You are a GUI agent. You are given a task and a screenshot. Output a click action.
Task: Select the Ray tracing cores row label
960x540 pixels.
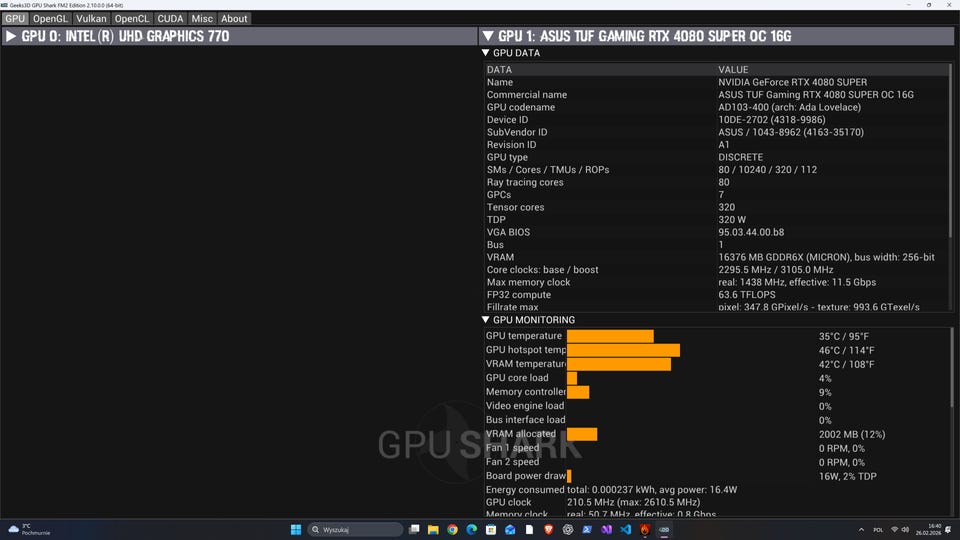(525, 182)
